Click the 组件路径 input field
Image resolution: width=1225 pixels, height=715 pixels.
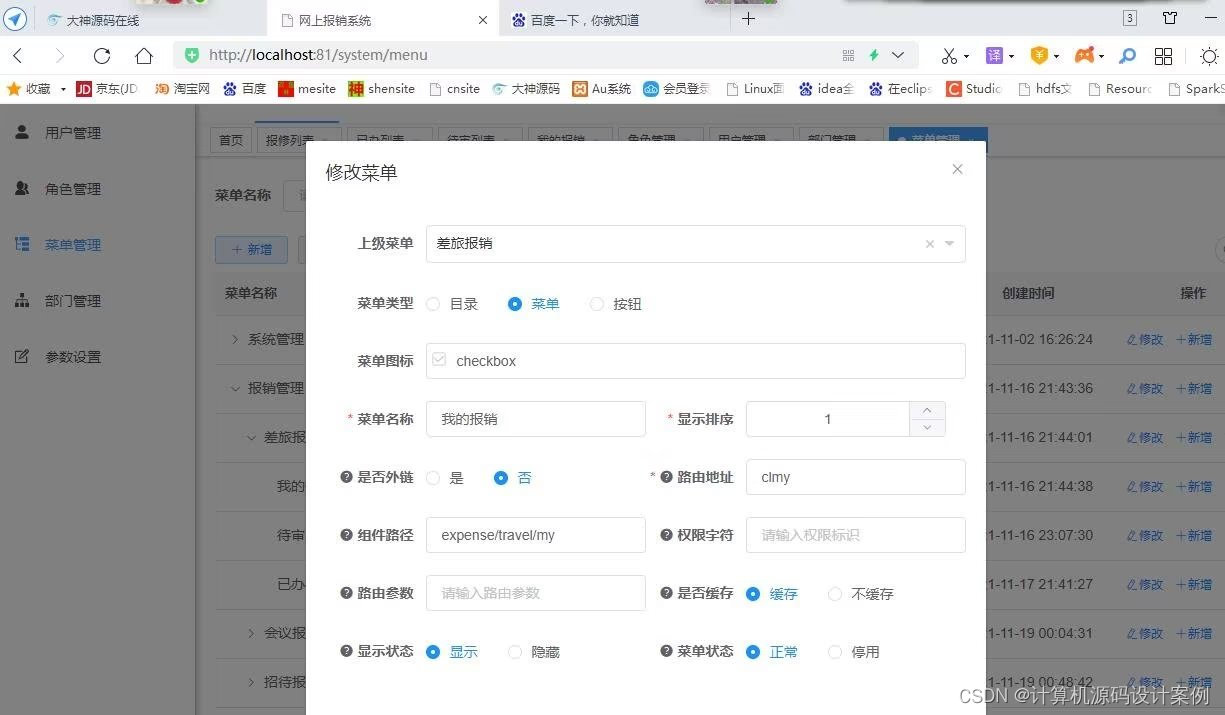click(536, 535)
